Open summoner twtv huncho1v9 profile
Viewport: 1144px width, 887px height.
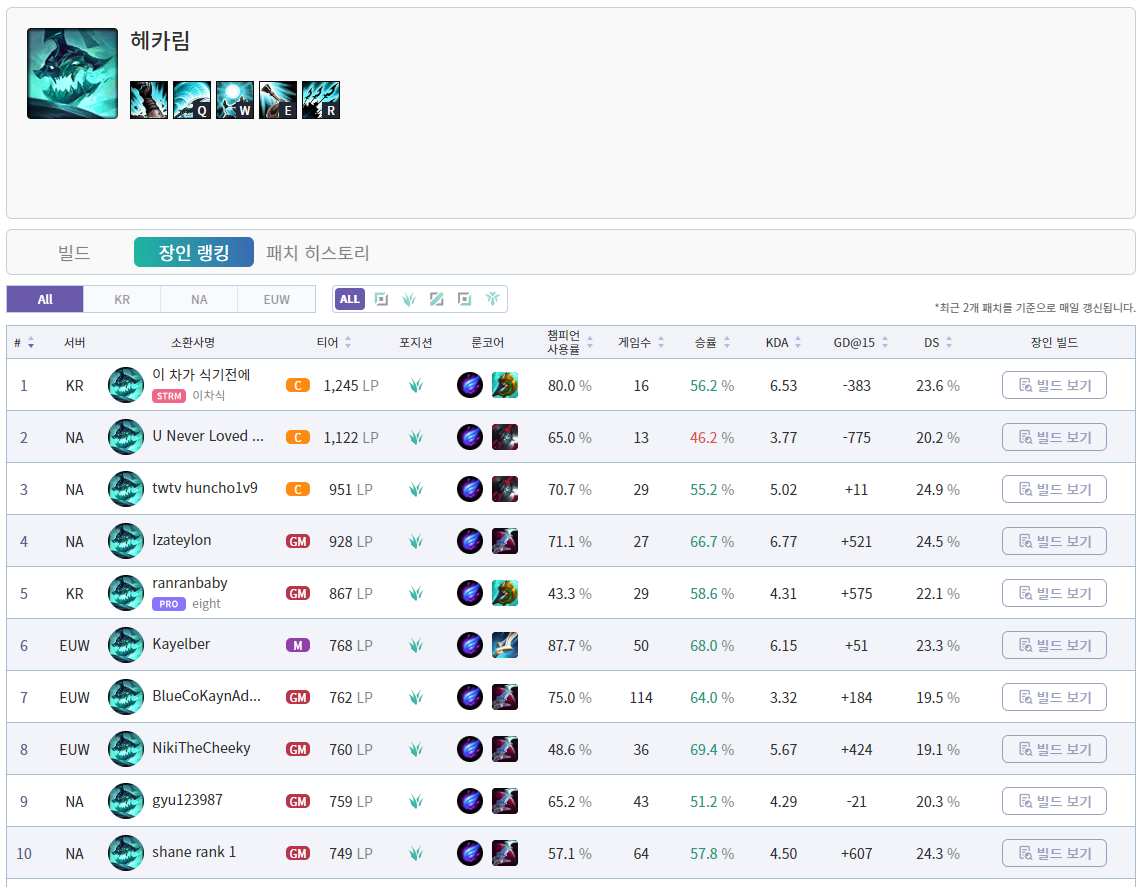205,488
